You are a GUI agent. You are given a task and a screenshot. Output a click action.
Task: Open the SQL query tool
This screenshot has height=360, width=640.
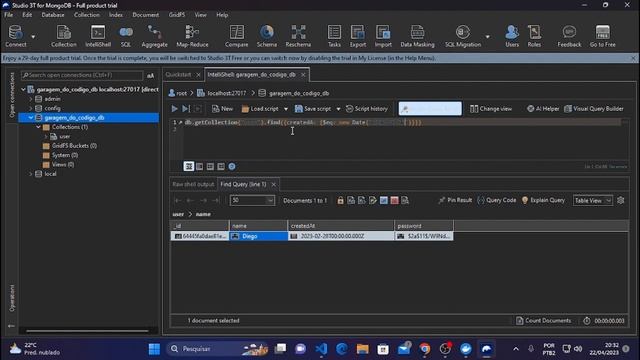126,36
